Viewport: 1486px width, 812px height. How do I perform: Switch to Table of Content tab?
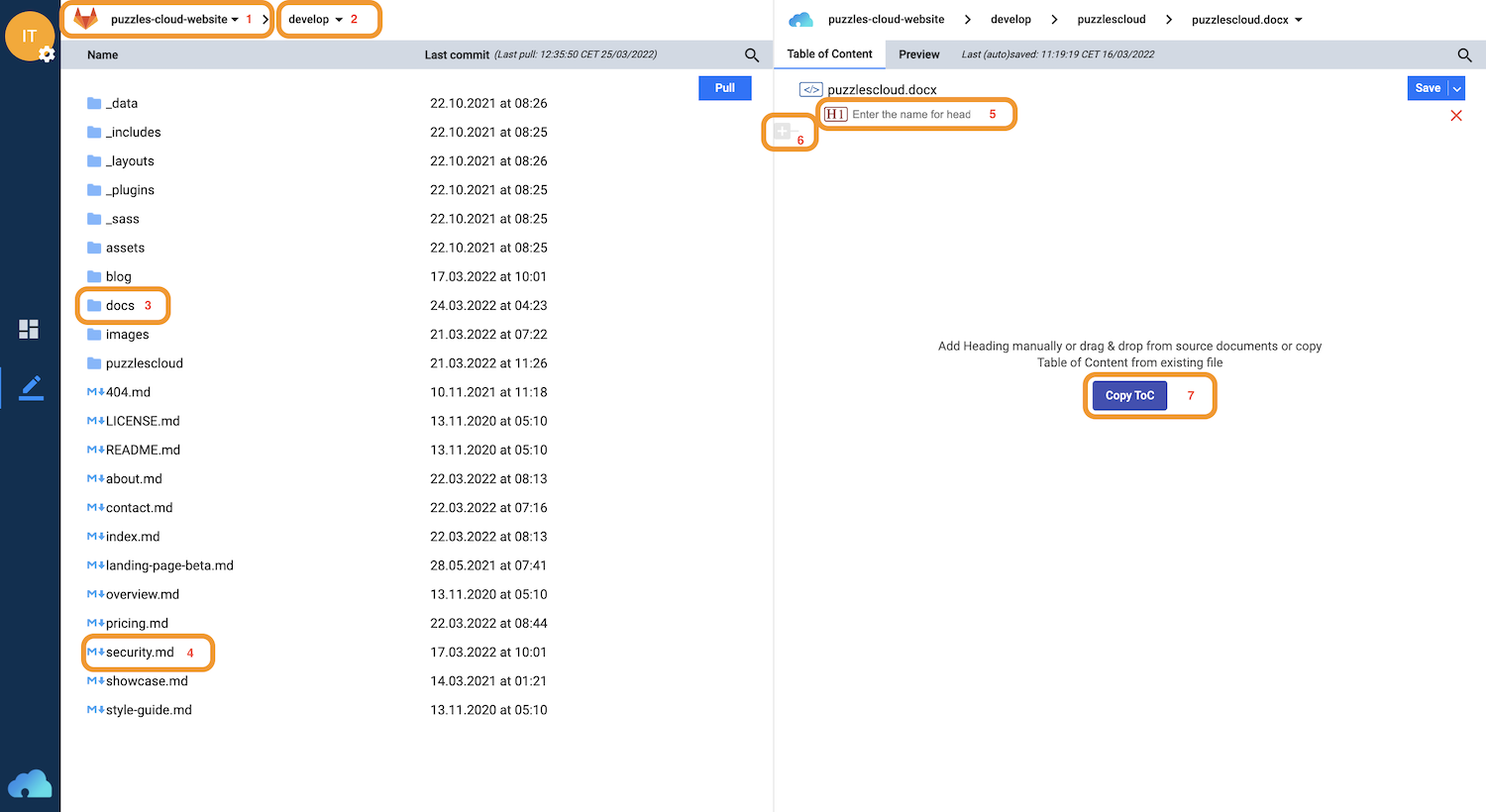coord(829,54)
